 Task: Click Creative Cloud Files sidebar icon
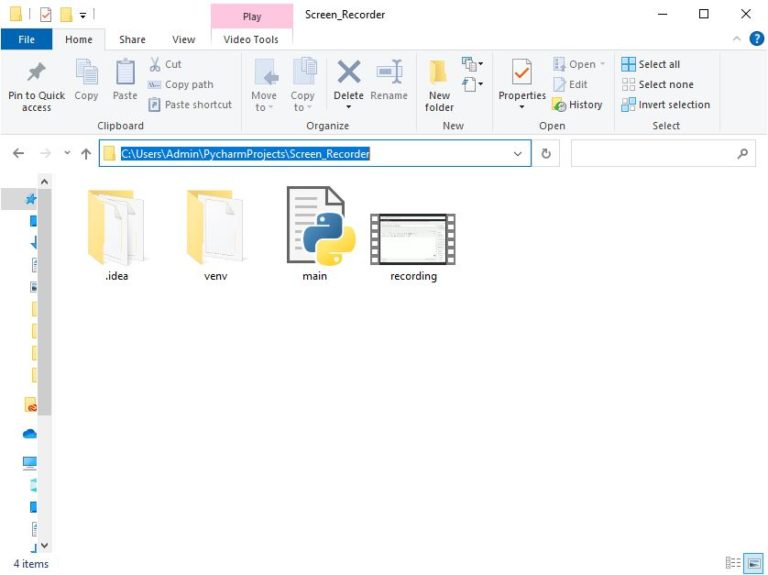(30, 405)
